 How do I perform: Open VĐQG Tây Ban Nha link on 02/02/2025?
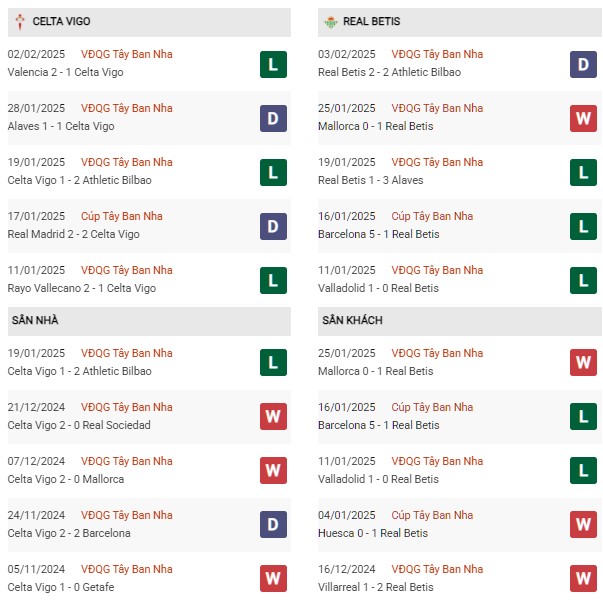point(127,54)
